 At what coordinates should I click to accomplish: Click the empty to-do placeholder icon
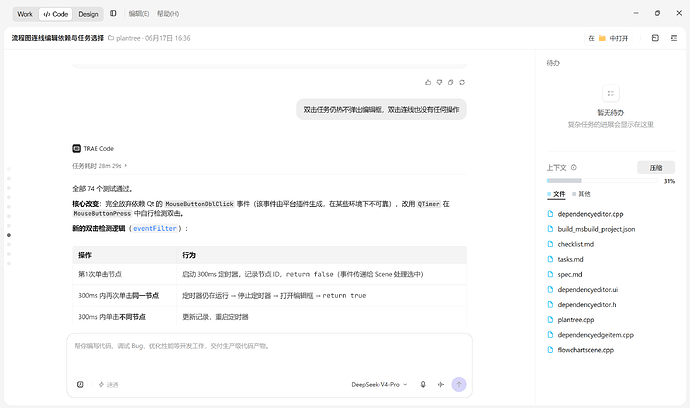610,93
